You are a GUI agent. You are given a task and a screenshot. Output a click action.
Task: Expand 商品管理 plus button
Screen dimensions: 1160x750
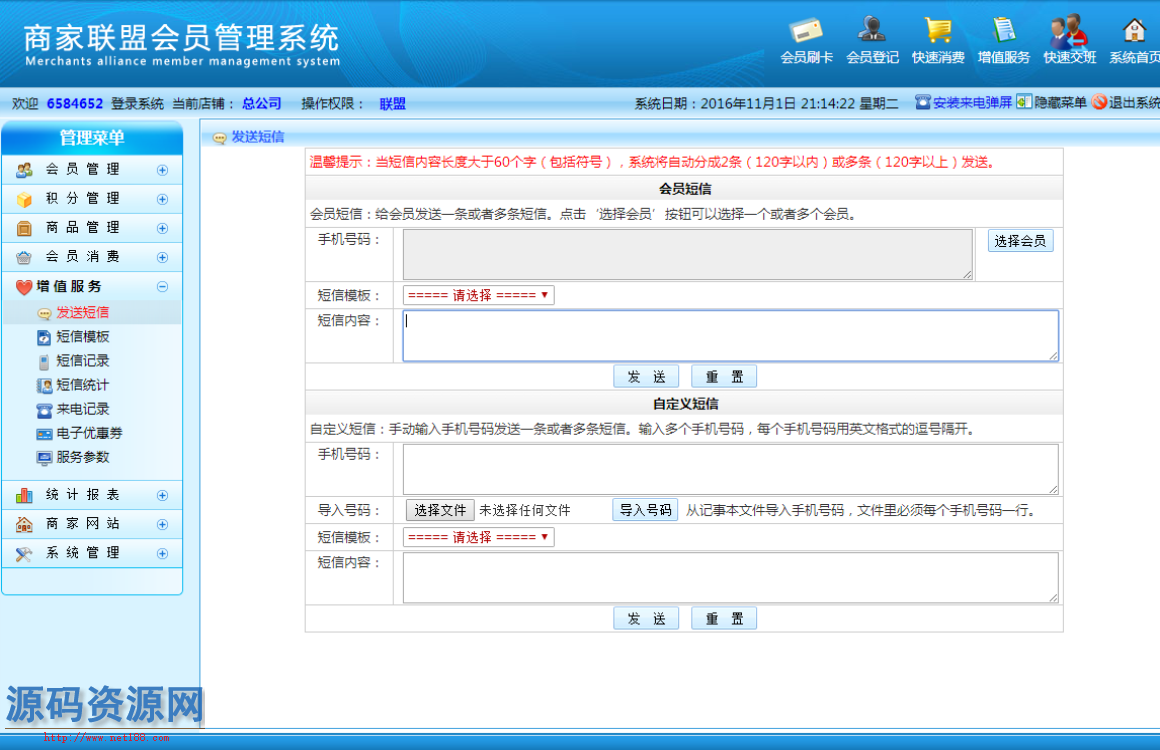pos(163,229)
